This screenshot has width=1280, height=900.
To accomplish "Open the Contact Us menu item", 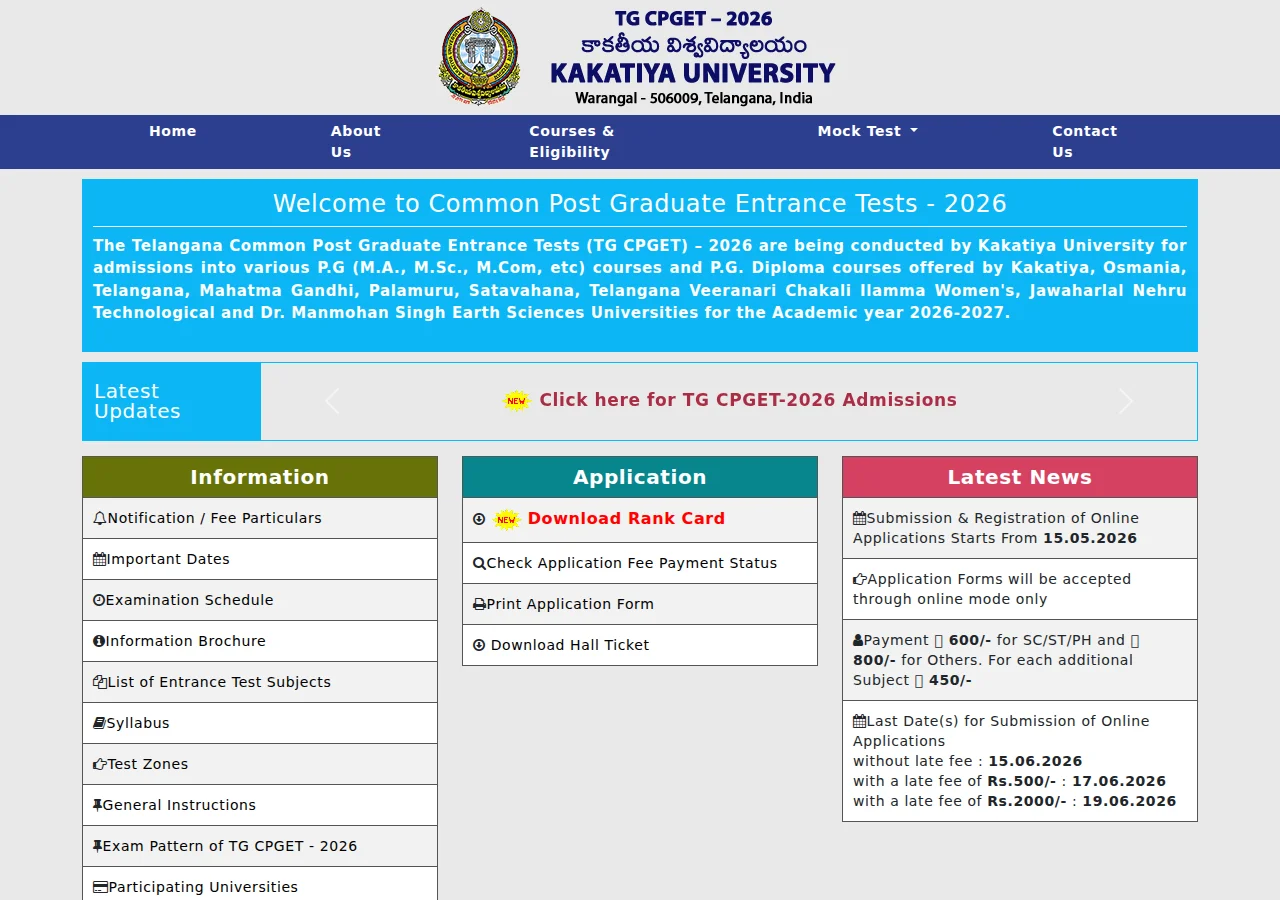I will point(1084,142).
